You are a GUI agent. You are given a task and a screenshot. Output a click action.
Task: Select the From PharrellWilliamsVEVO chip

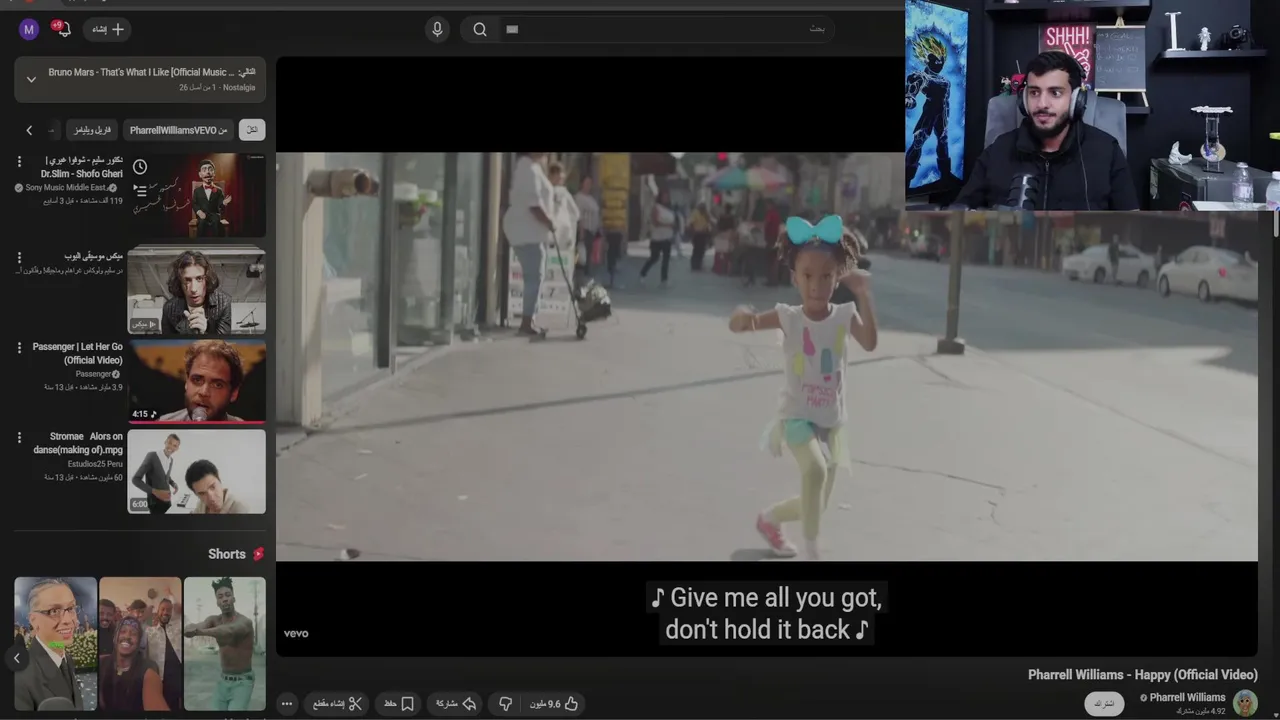(179, 130)
